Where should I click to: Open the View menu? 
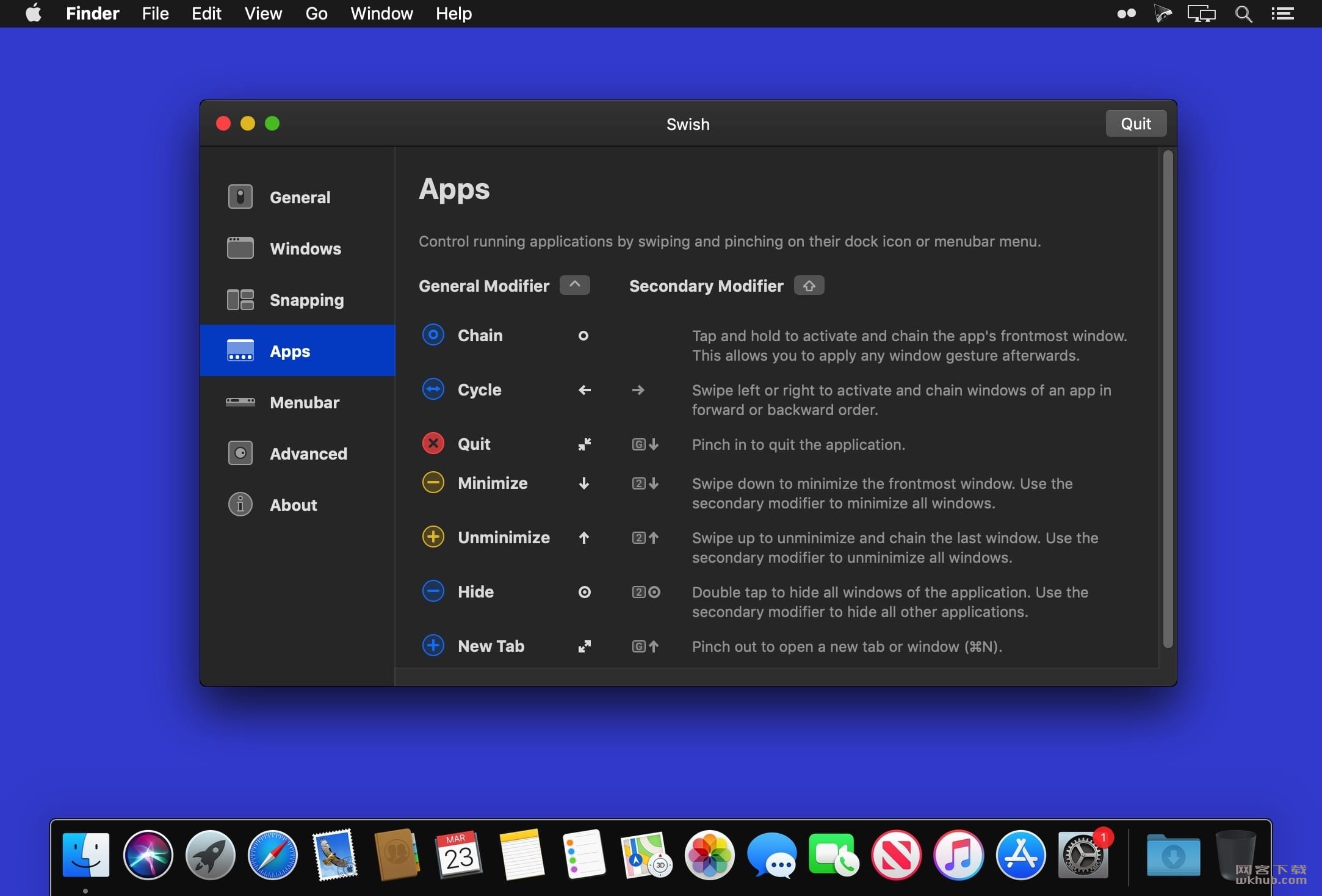click(263, 13)
